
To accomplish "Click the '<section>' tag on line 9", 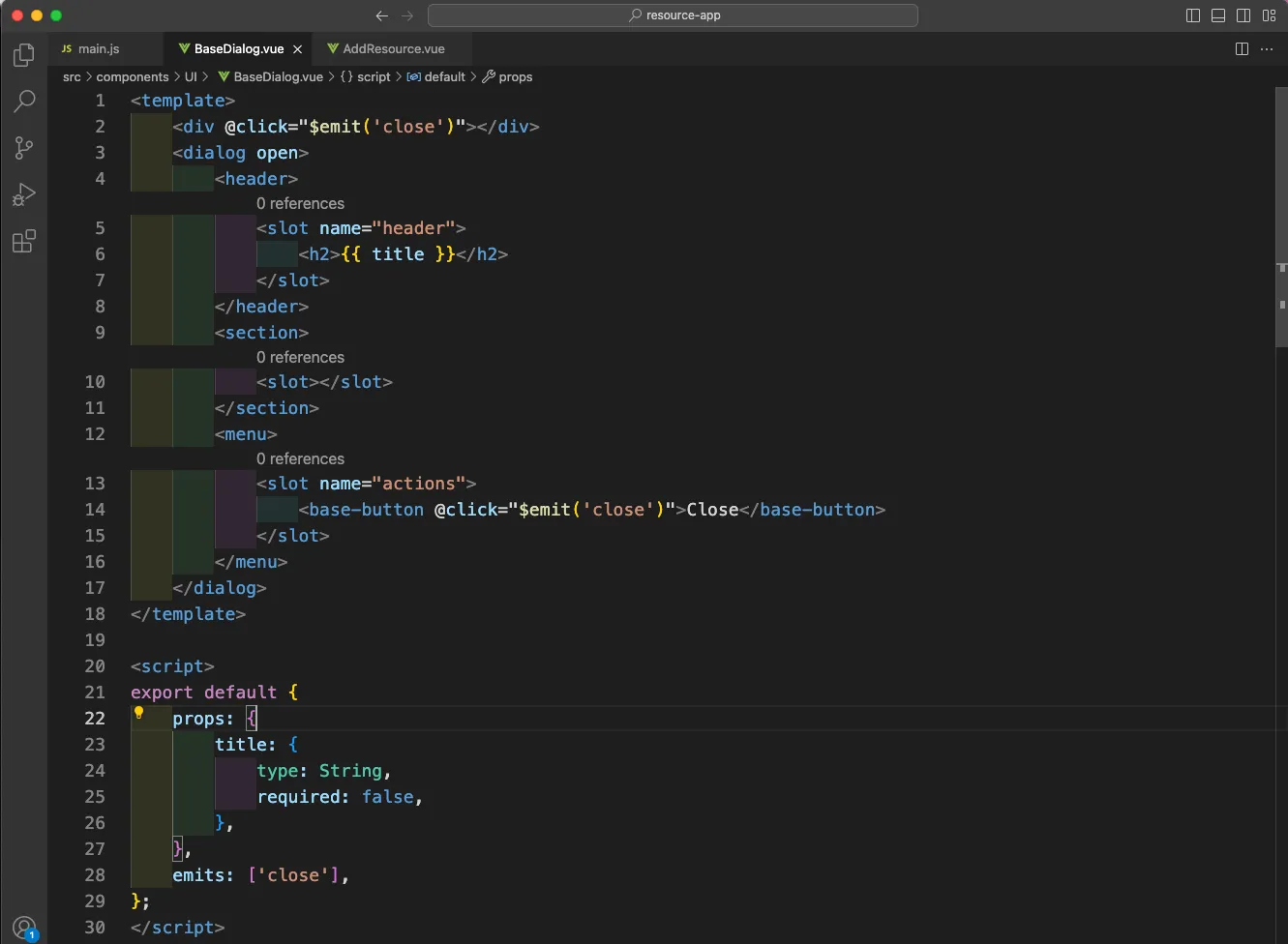I will (x=261, y=333).
